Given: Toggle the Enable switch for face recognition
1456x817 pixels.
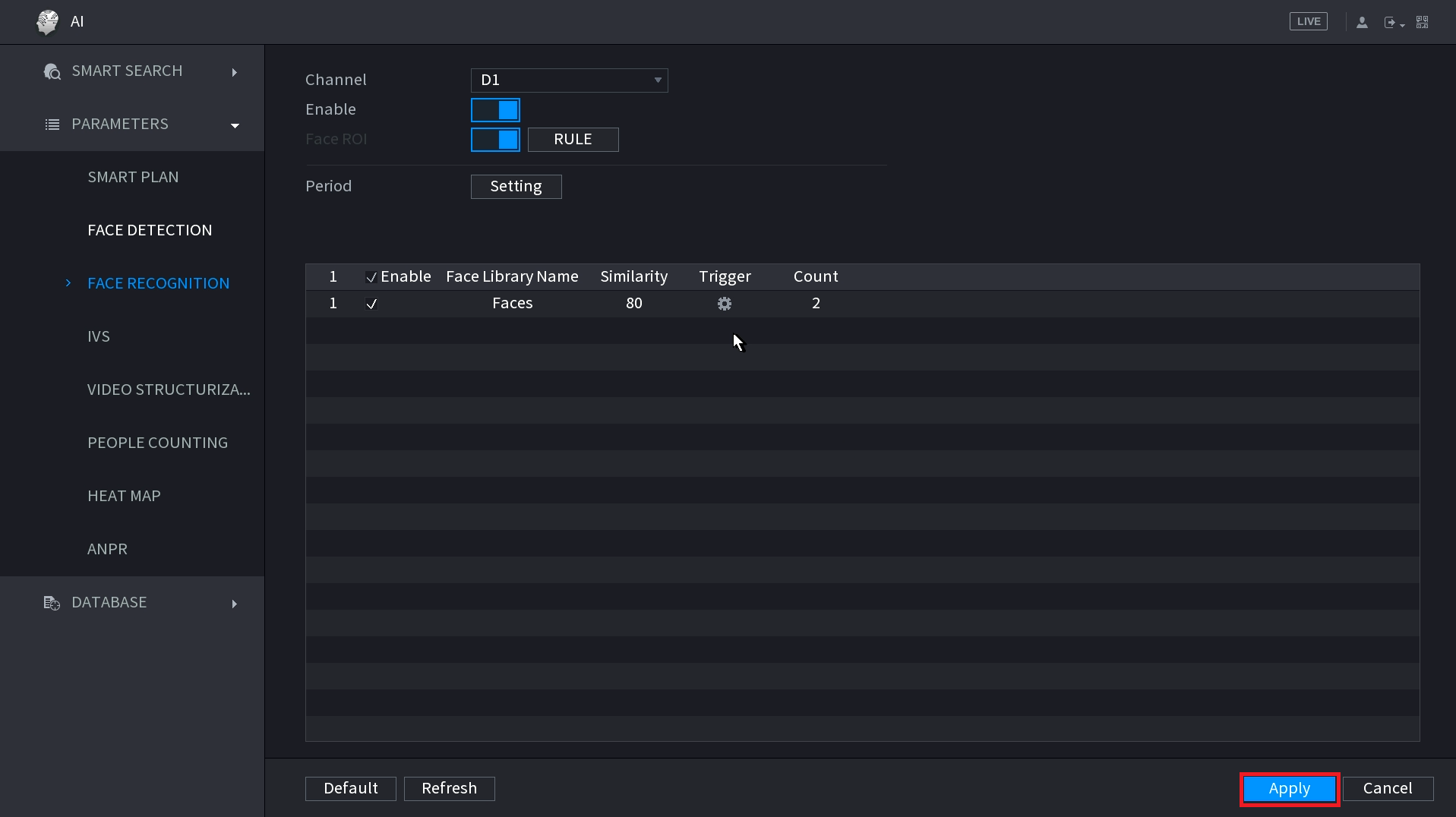Looking at the screenshot, I should click(x=495, y=110).
